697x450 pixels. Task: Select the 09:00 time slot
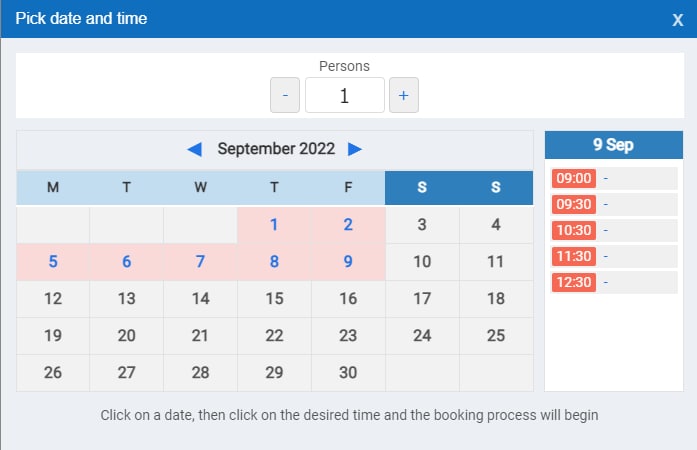point(574,178)
